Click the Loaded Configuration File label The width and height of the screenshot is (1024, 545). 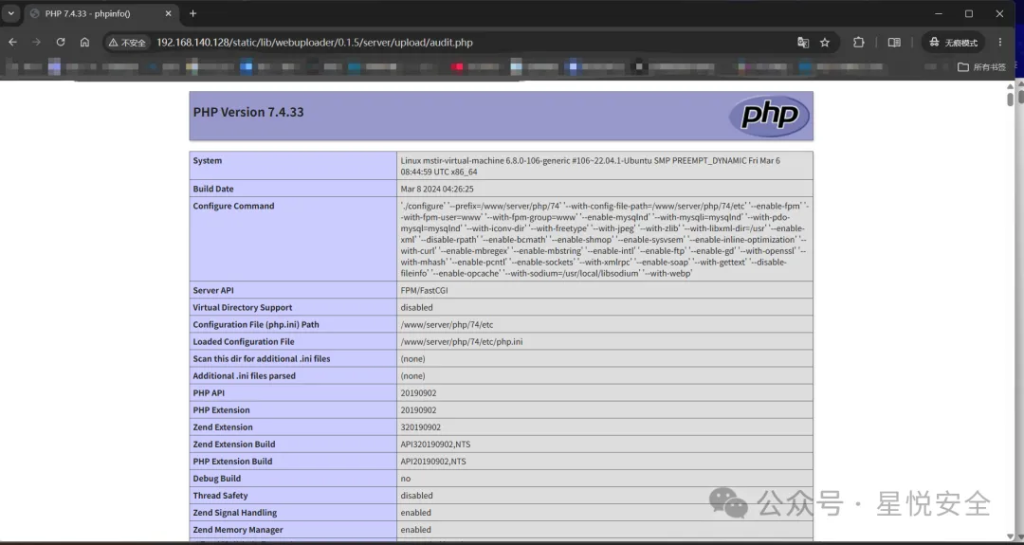(x=244, y=341)
